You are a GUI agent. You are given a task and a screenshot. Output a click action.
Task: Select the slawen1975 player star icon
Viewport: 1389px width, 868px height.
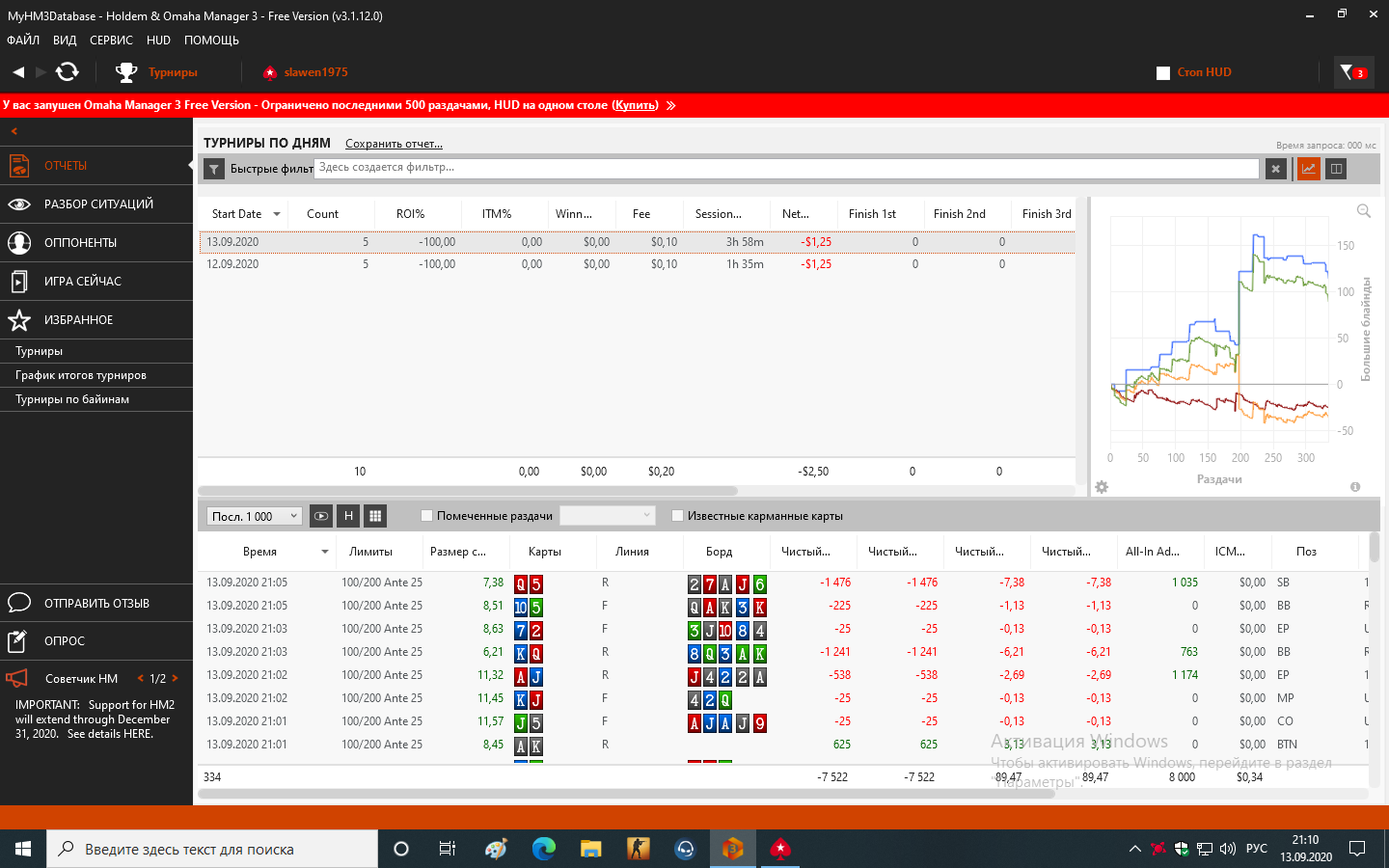pos(270,72)
